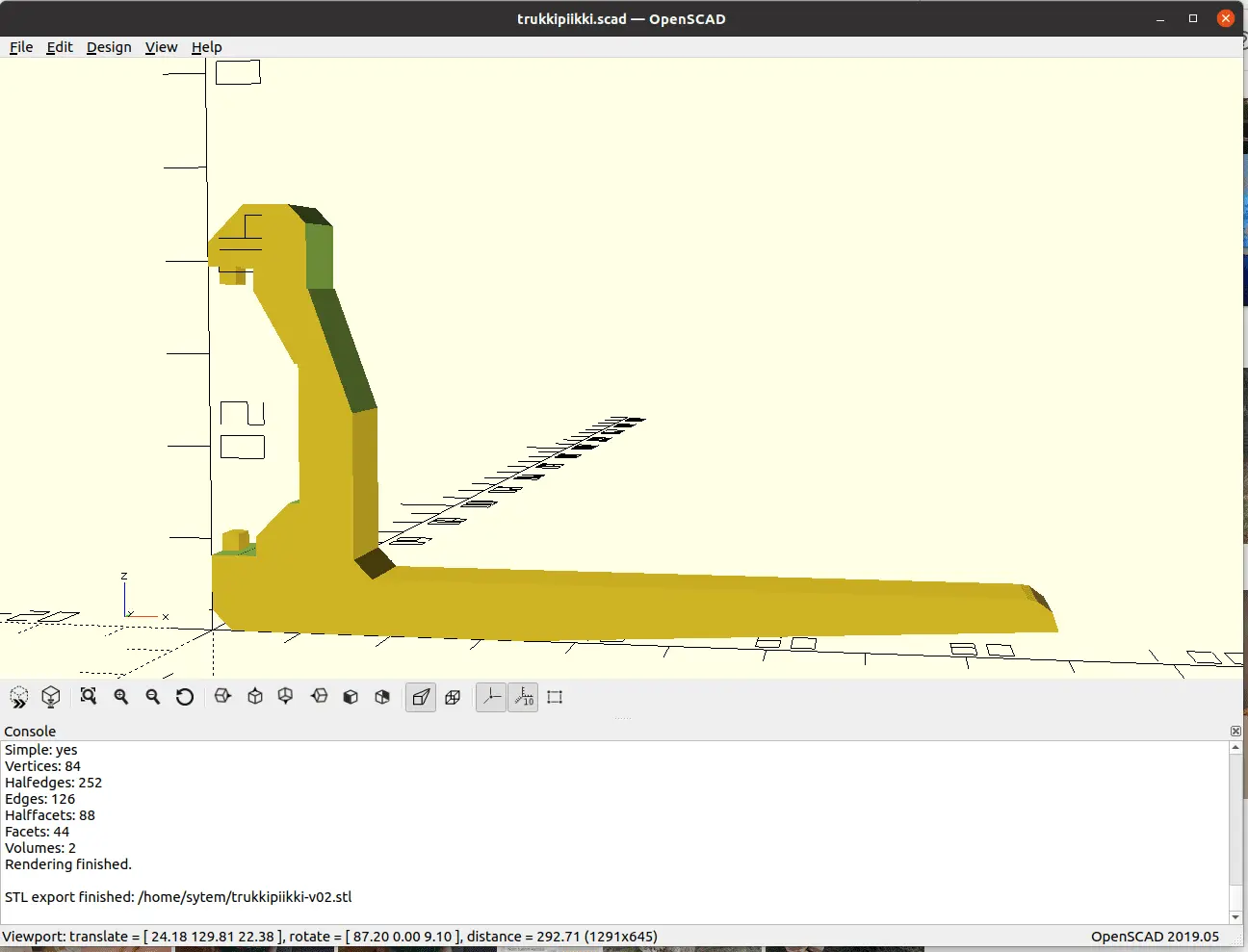Switch to Right view cube icon
Image resolution: width=1248 pixels, height=952 pixels.
(222, 696)
